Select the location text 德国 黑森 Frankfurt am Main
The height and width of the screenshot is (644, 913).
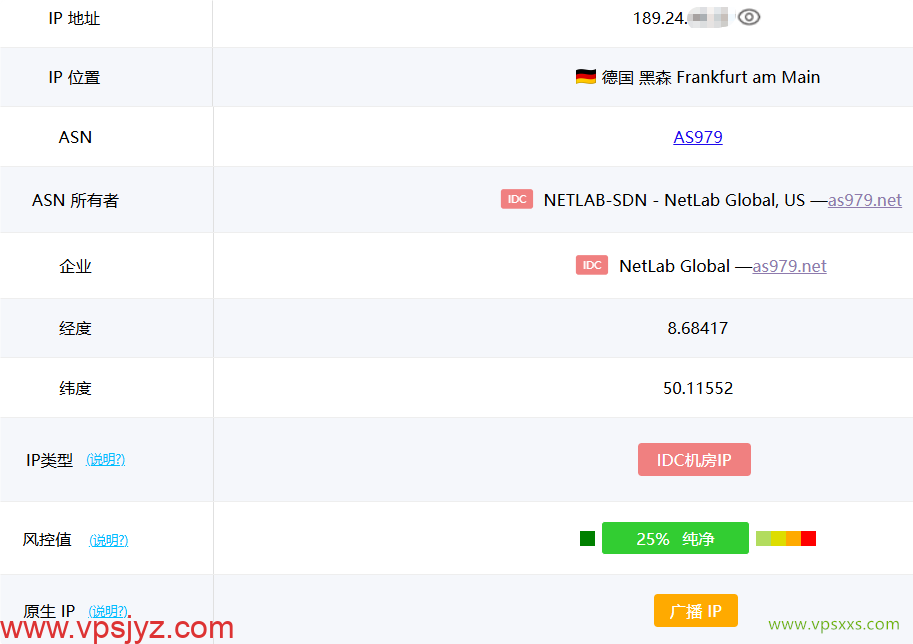(x=710, y=77)
